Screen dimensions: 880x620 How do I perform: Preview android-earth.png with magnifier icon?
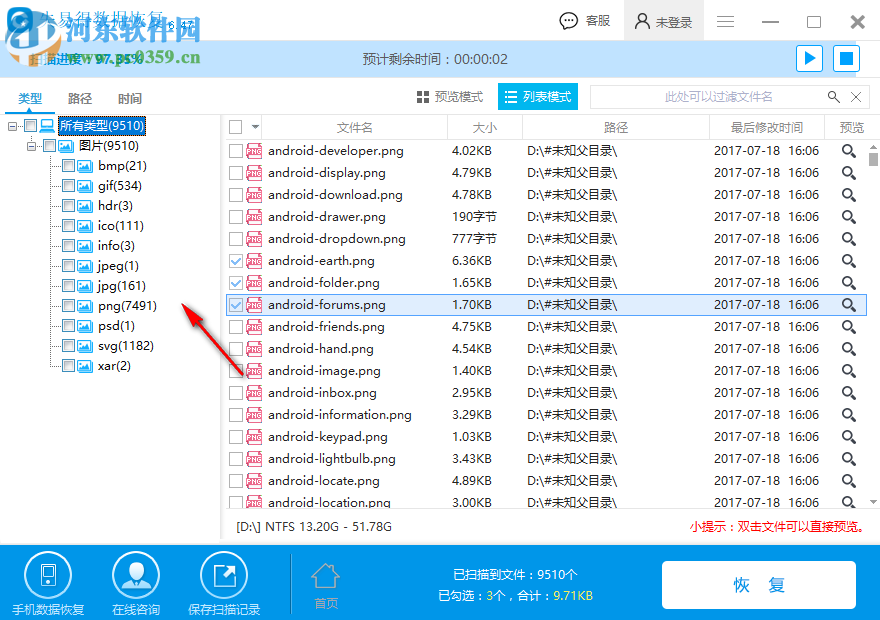point(849,261)
